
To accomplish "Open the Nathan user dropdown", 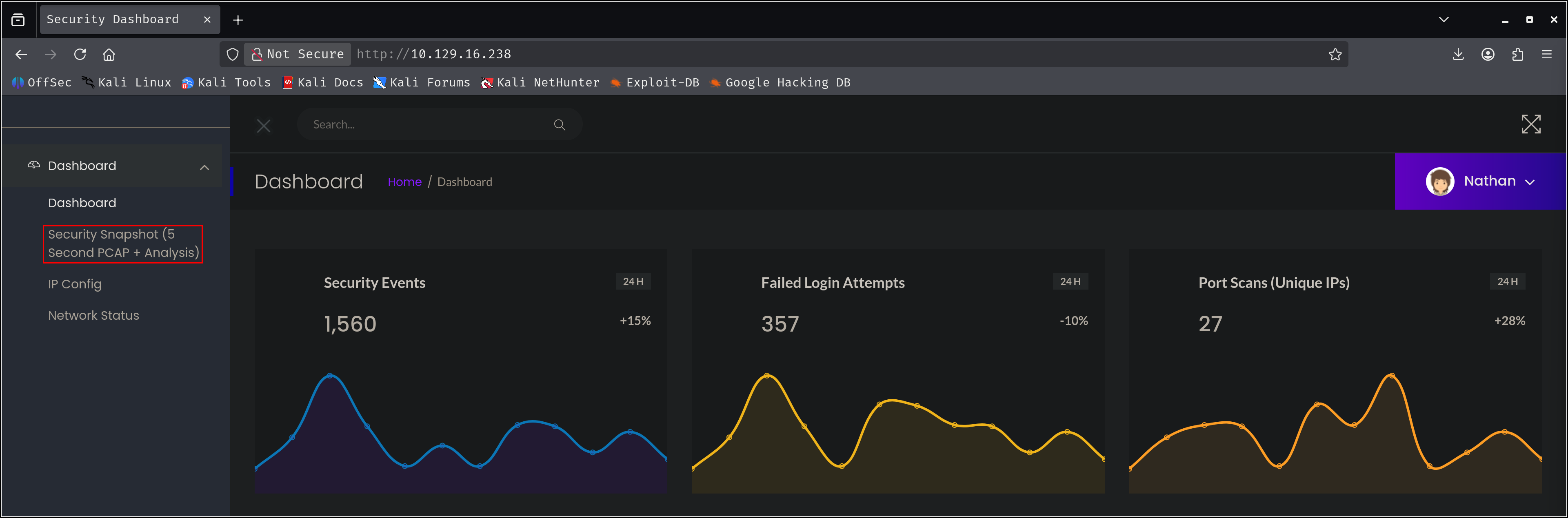I will click(x=1480, y=181).
